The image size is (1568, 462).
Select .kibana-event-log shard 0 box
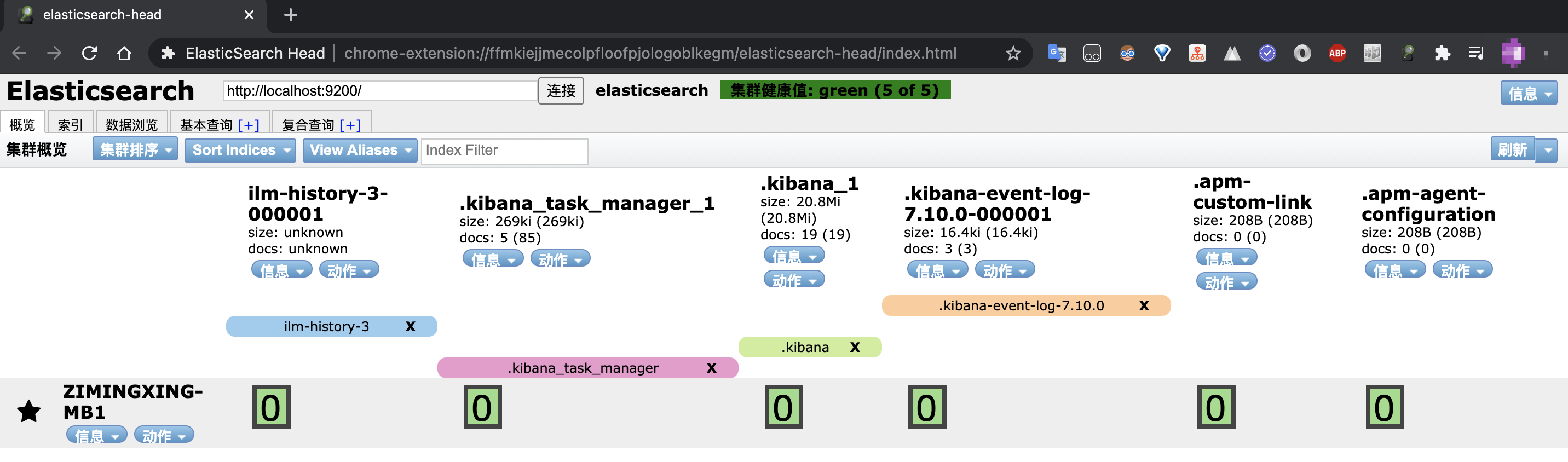point(927,407)
